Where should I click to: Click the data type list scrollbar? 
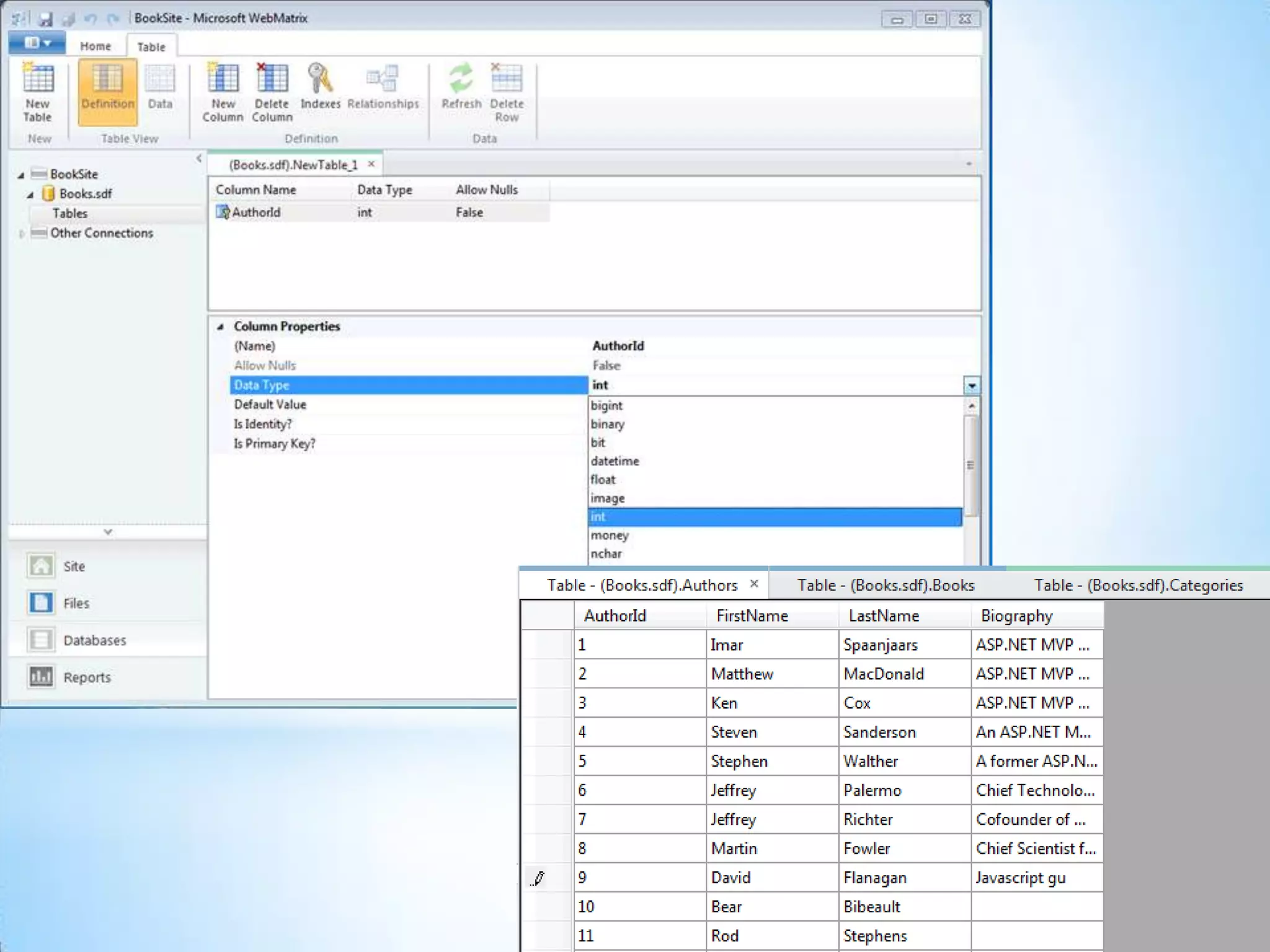pos(971,465)
